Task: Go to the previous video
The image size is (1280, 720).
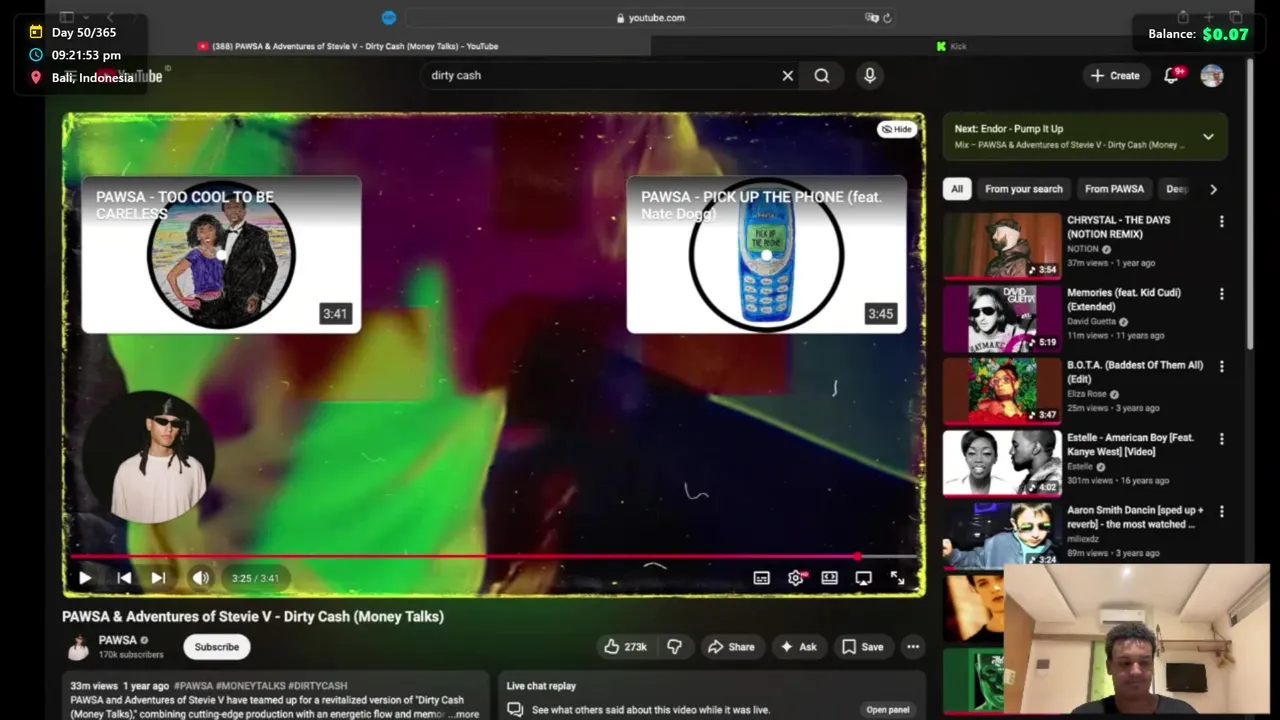Action: click(x=124, y=578)
